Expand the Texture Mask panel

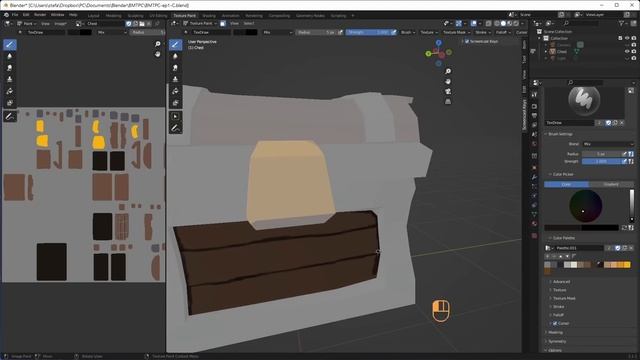(x=564, y=298)
